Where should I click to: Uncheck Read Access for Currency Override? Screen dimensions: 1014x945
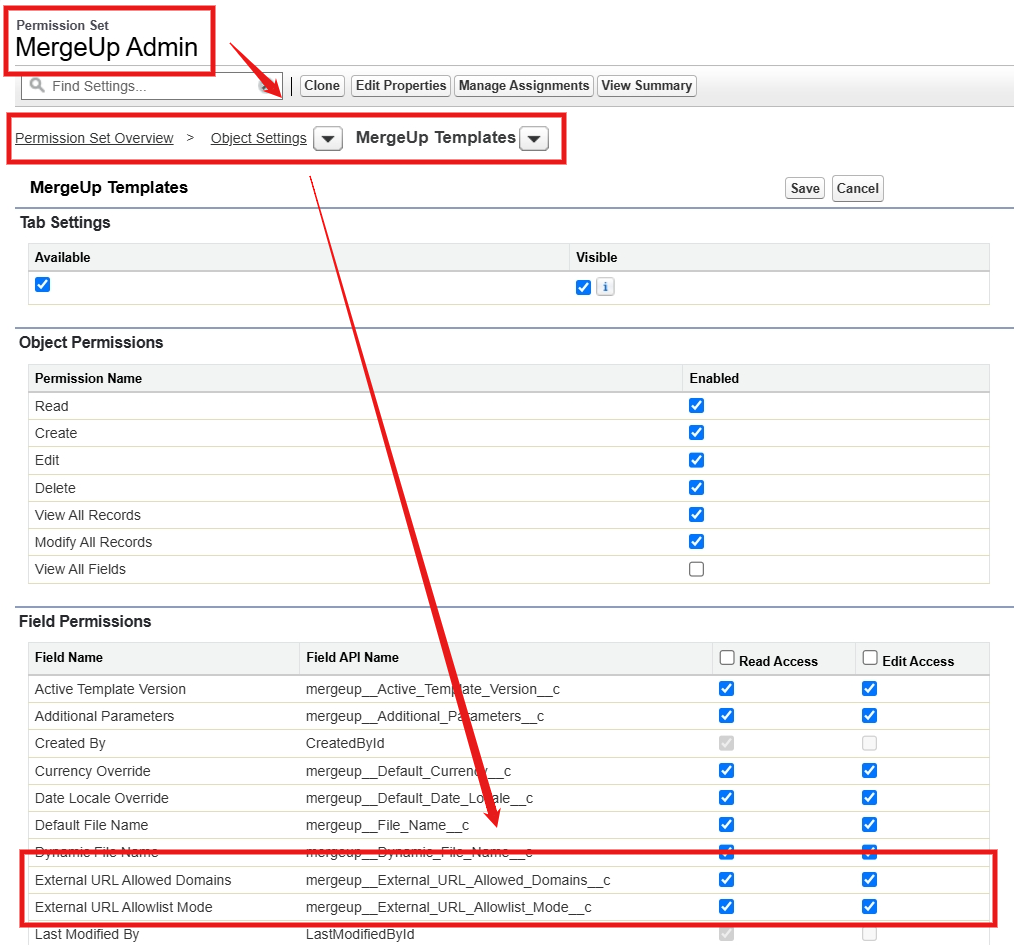point(726,770)
